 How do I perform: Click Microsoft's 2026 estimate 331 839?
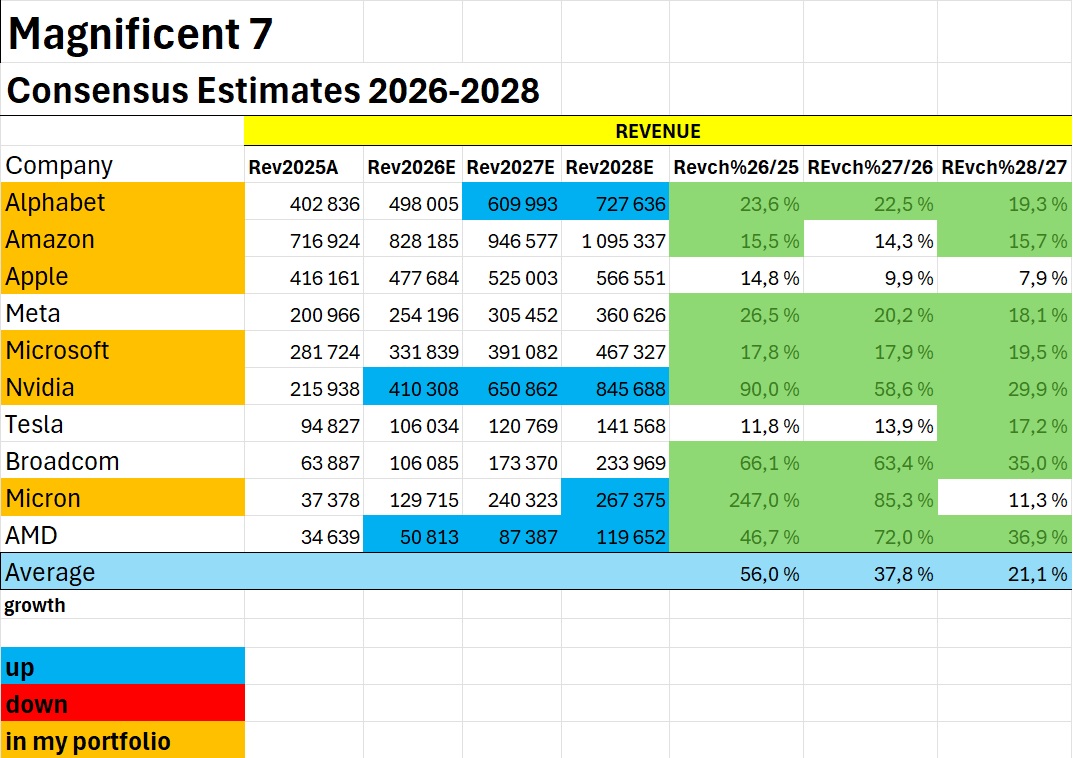(412, 351)
